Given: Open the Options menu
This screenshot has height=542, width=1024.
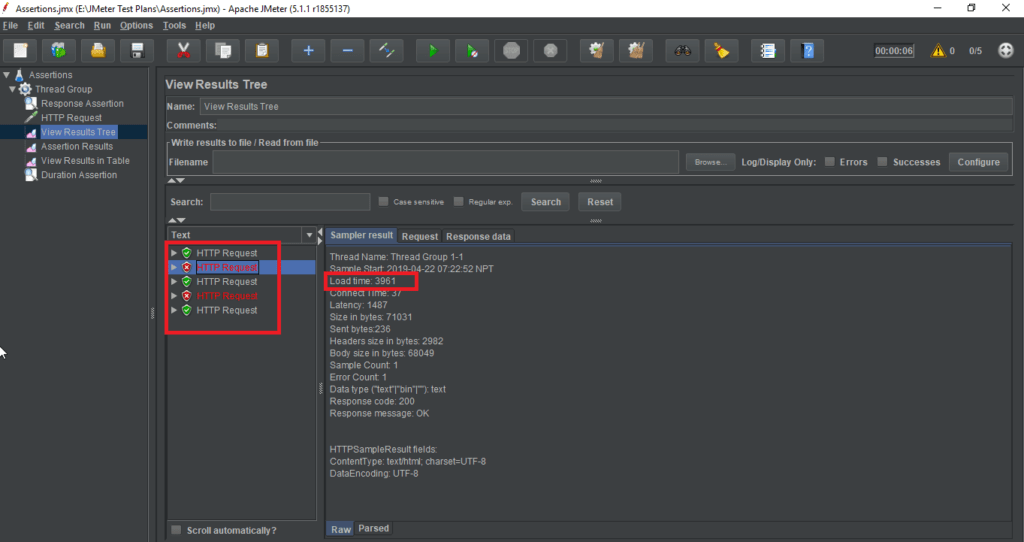Looking at the screenshot, I should coord(136,25).
